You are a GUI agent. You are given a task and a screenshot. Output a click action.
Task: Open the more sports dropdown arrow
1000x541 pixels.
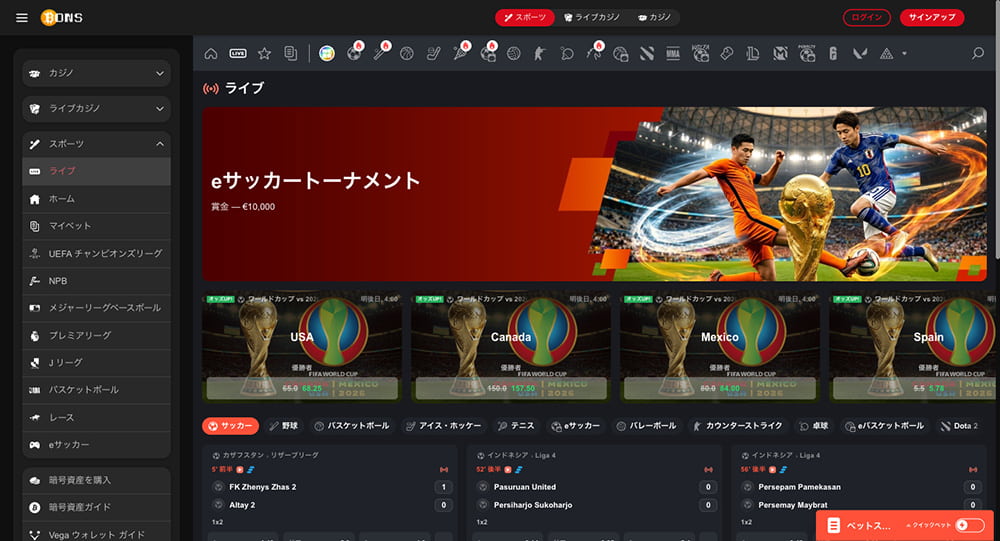tap(904, 54)
